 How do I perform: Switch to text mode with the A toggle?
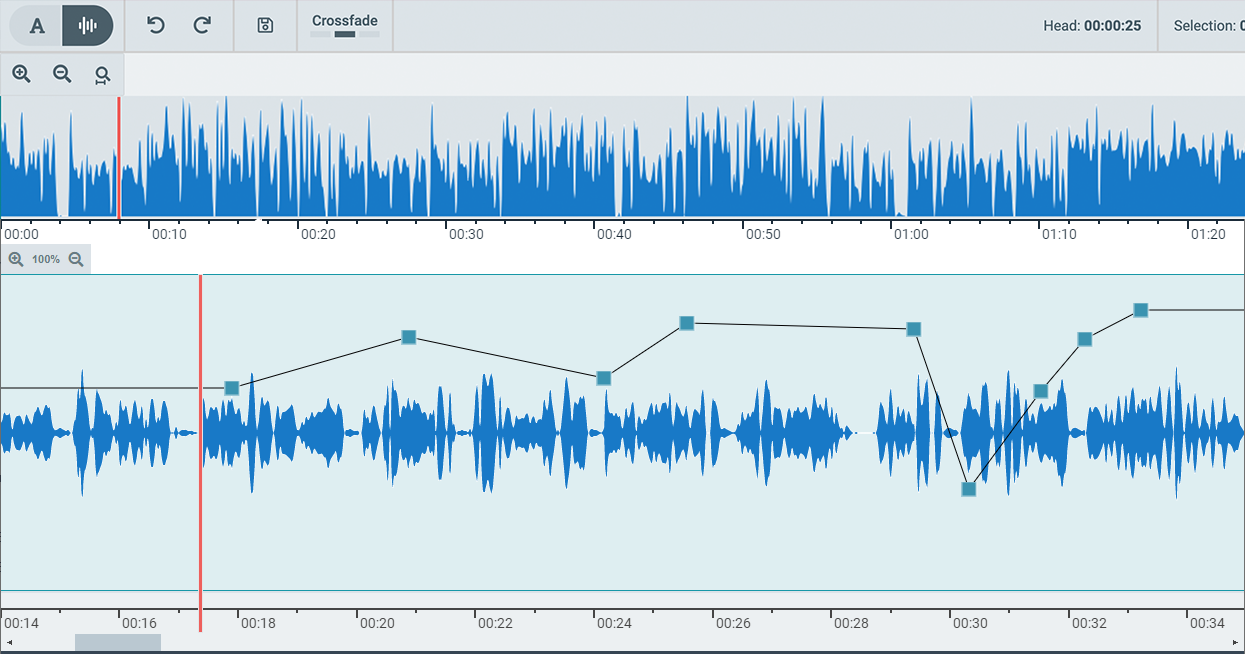(37, 26)
